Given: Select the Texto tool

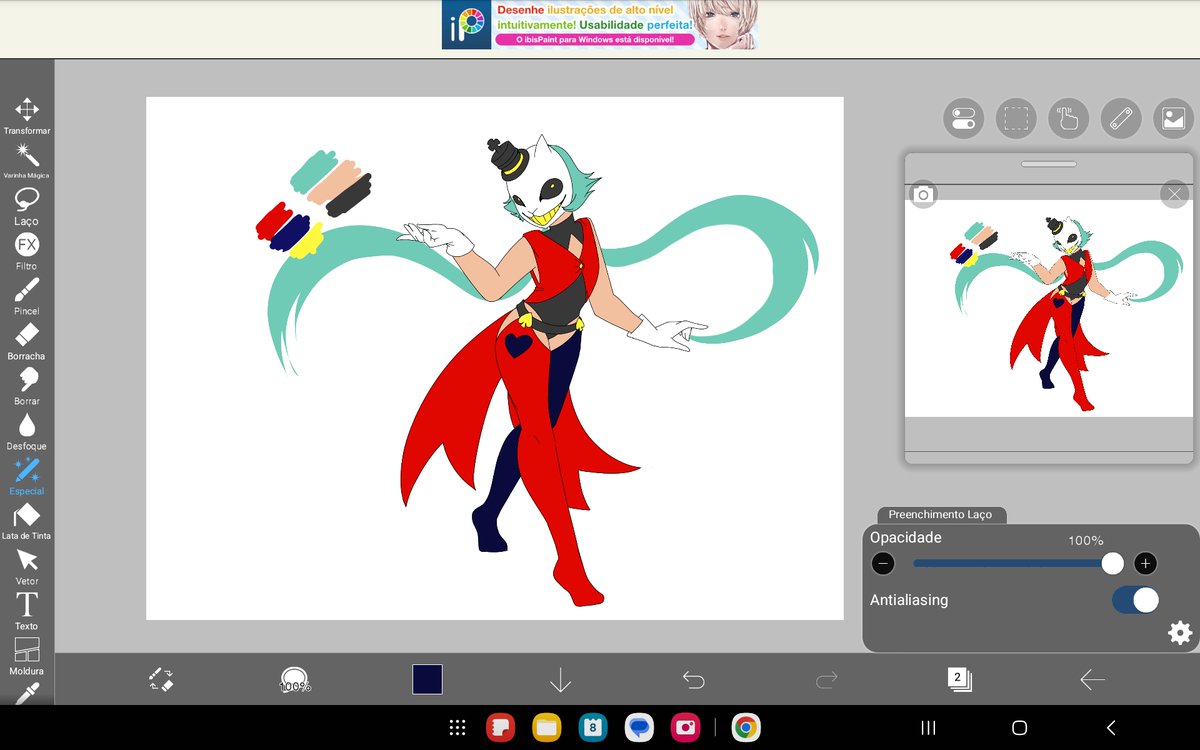Looking at the screenshot, I should 27,611.
